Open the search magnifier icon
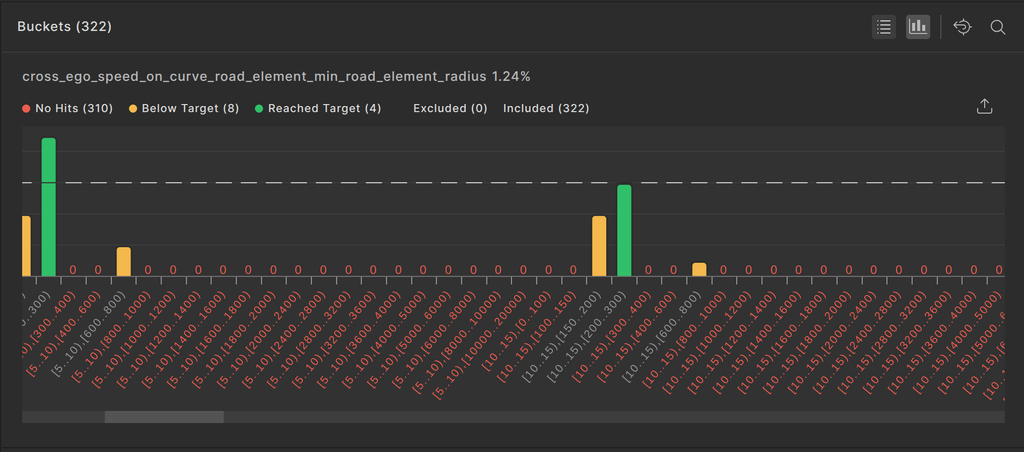The image size is (1024, 452). pyautogui.click(x=997, y=27)
